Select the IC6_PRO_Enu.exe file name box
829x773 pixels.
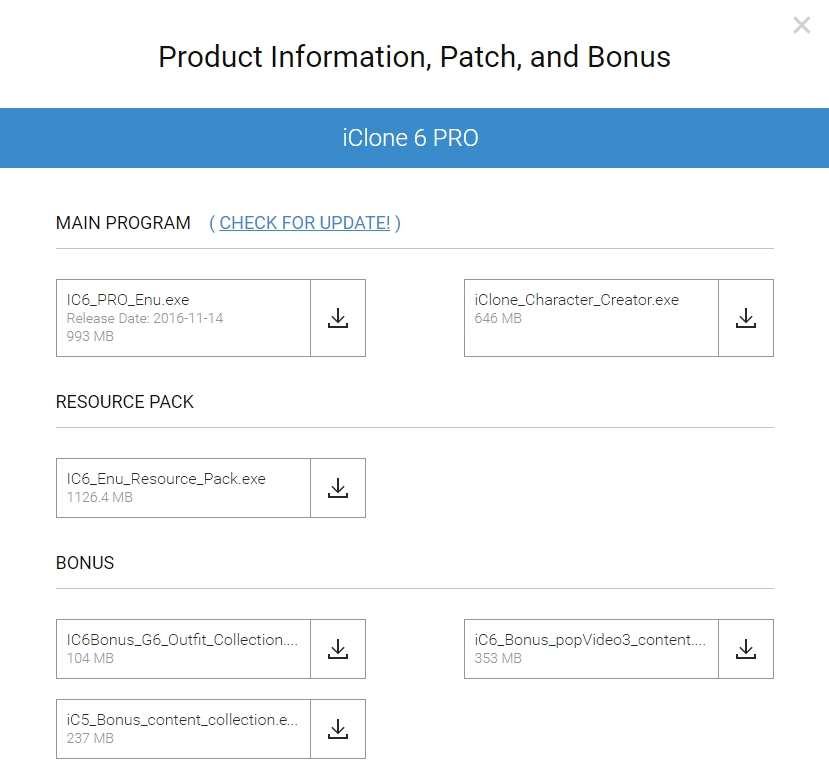[x=183, y=318]
